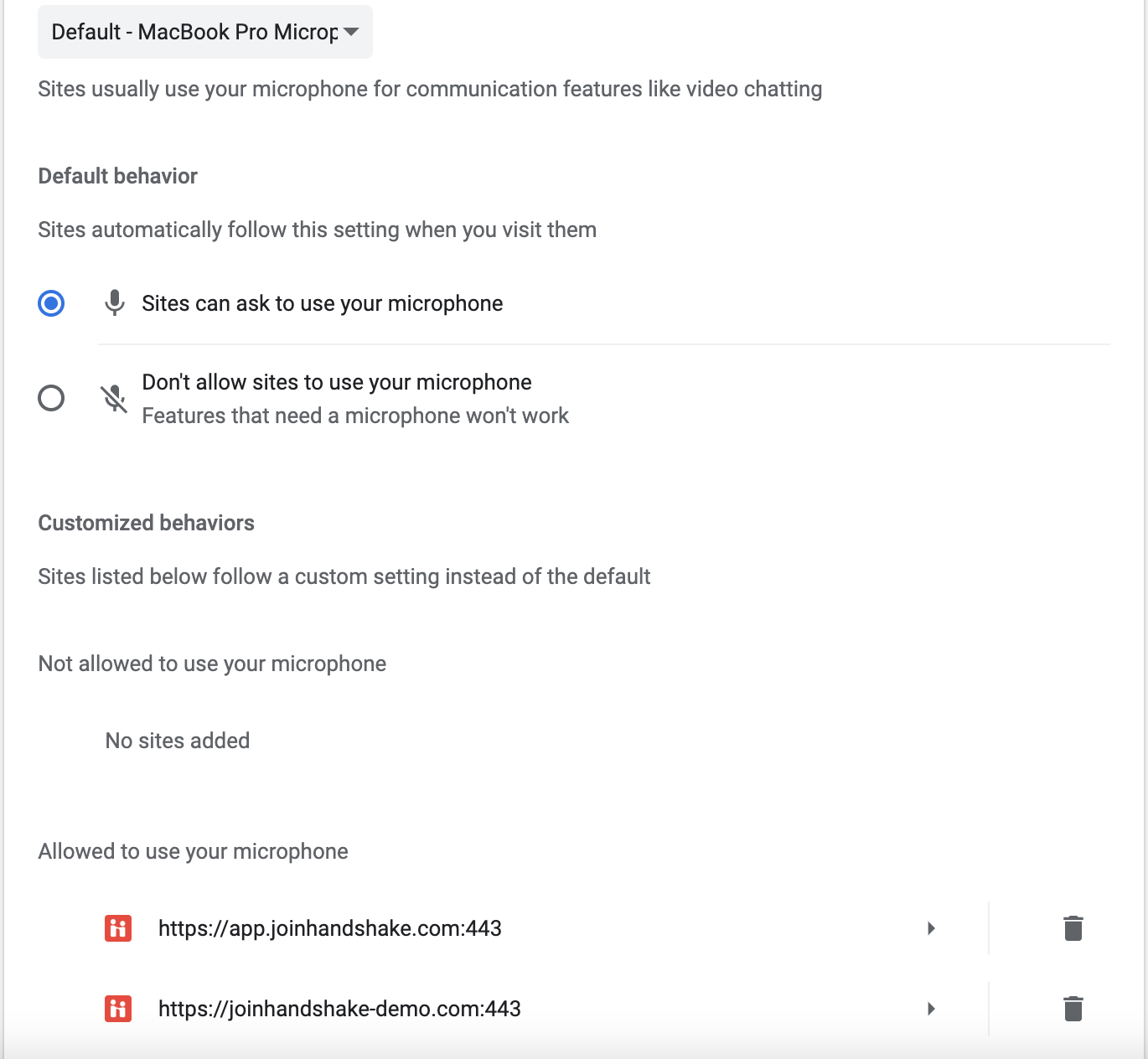Select 'Sites can ask to use your microphone' radio
The height and width of the screenshot is (1059, 1148).
click(x=51, y=303)
